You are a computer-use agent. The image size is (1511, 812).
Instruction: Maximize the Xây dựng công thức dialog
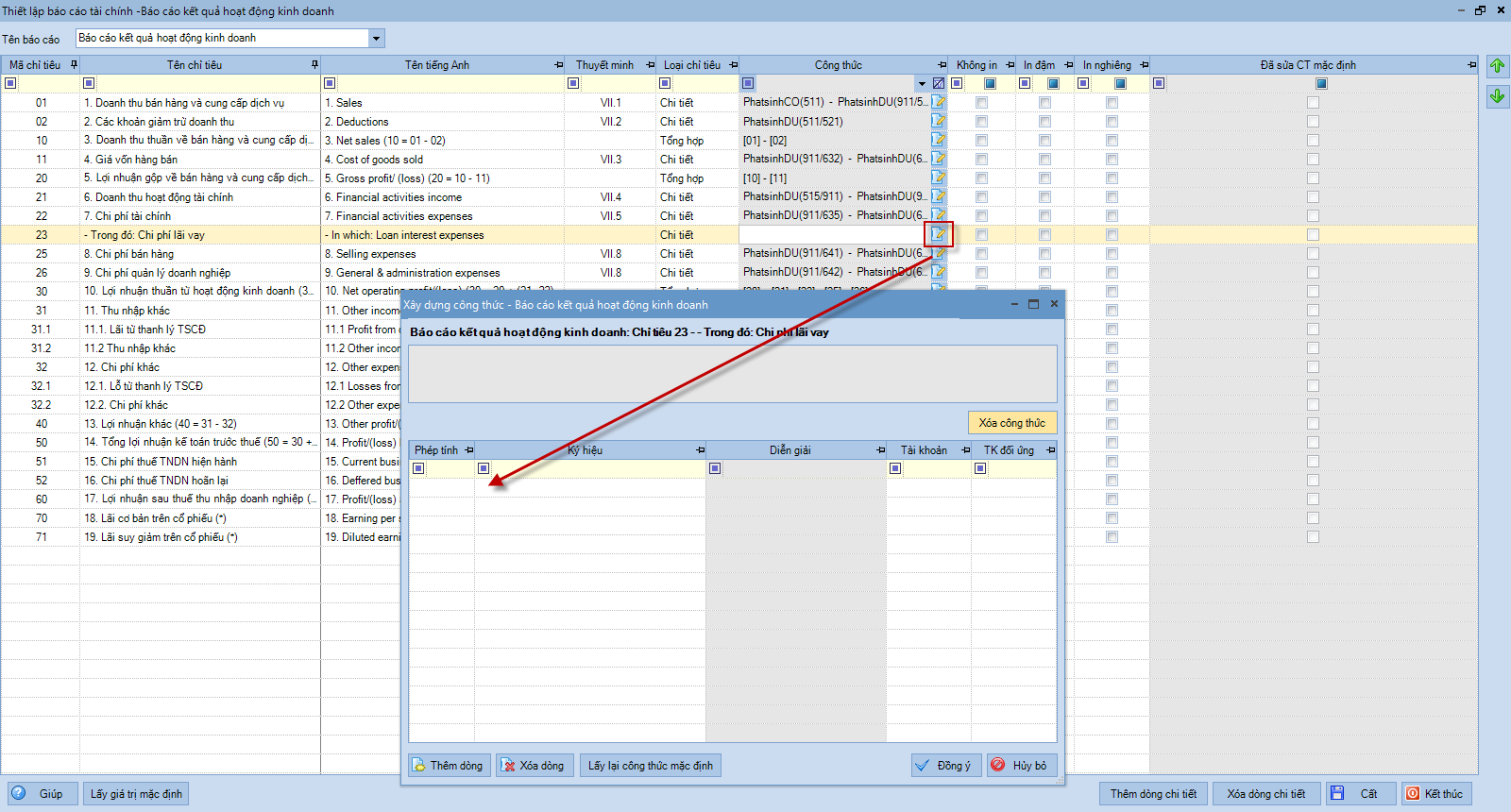(1033, 304)
